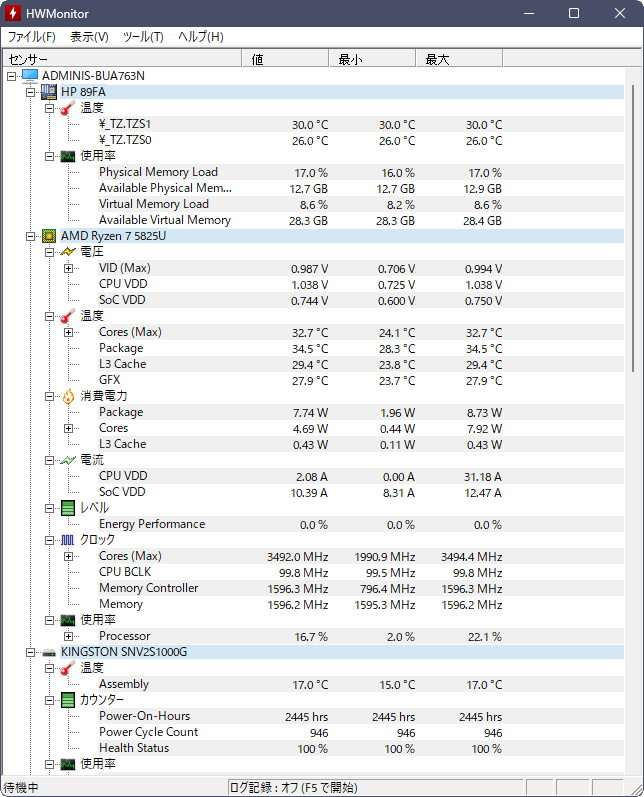644x797 pixels.
Task: Click the AMD Ryzen 7 5825U chip icon
Action: point(49,236)
